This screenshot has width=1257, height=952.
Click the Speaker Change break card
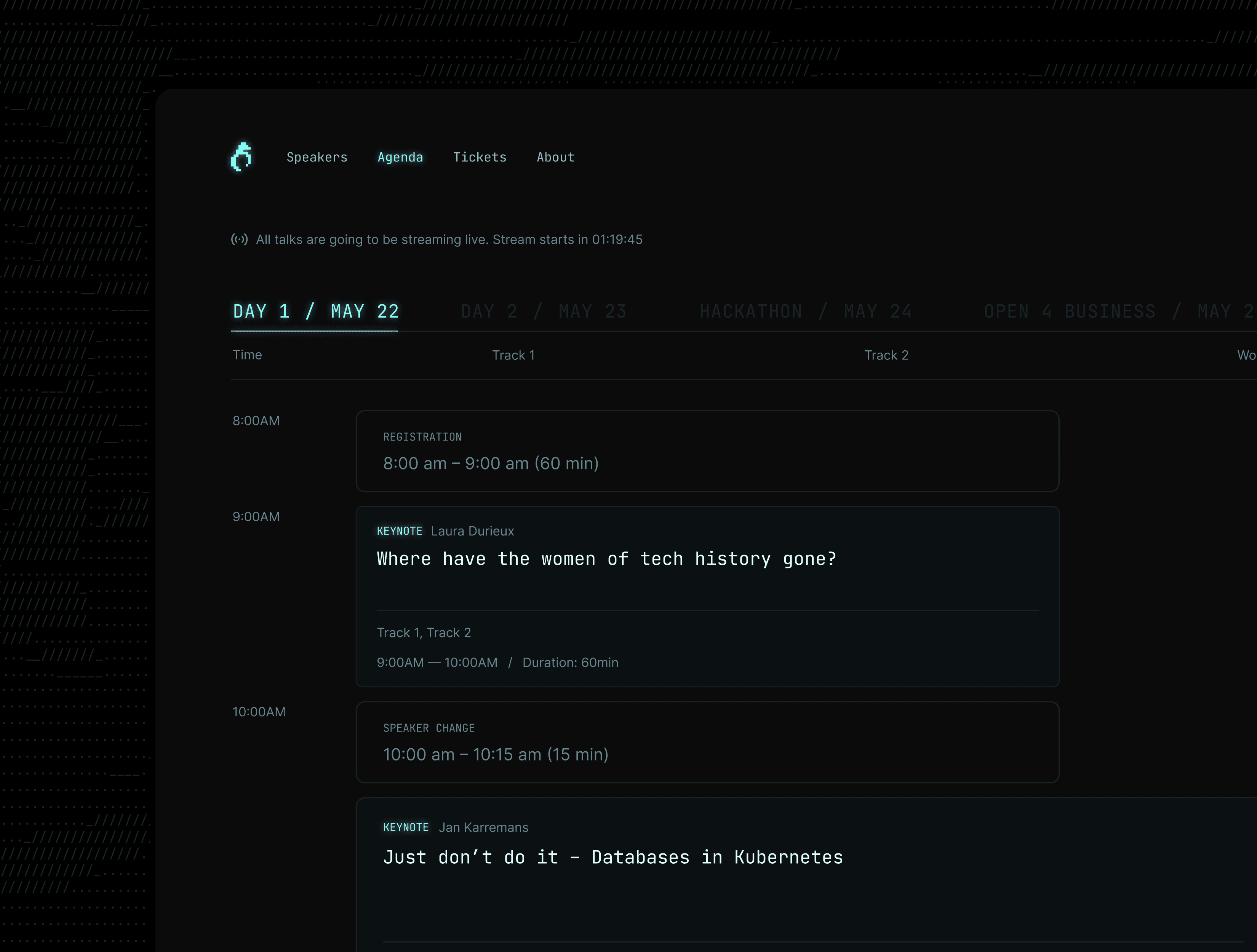click(x=707, y=742)
